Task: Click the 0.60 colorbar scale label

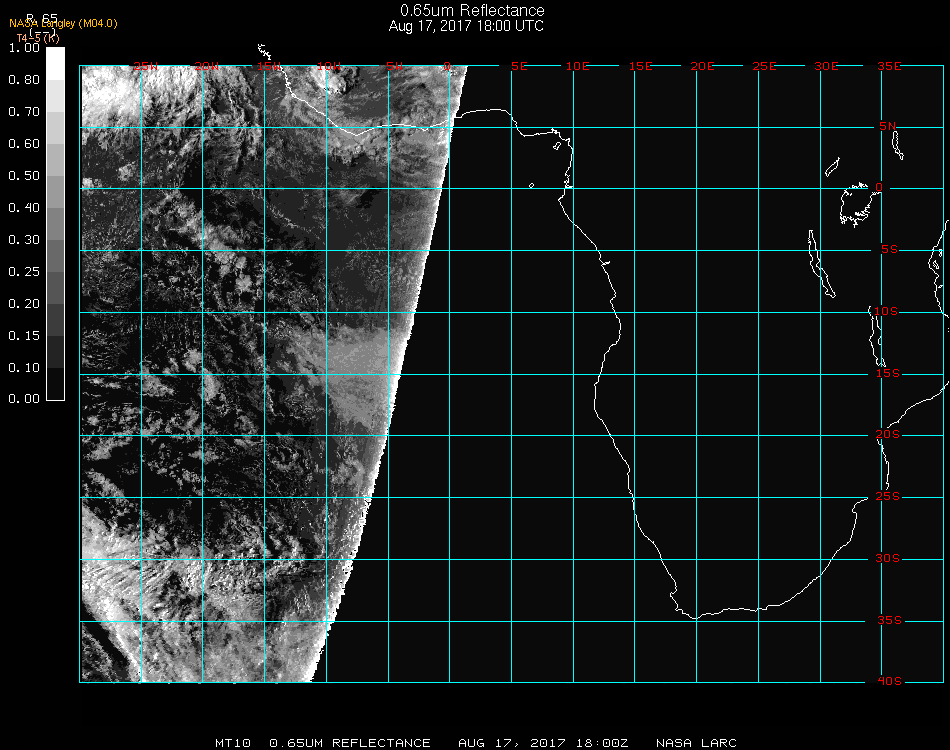Action: coord(24,144)
